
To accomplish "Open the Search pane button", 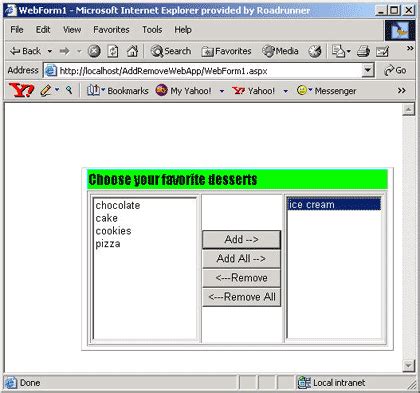I will pos(171,51).
